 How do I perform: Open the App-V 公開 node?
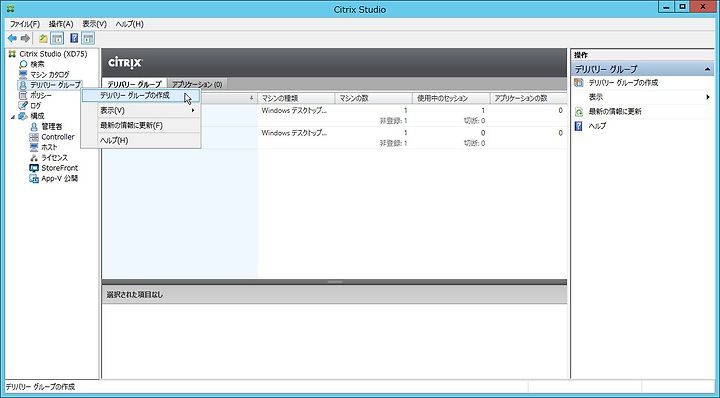pos(60,178)
